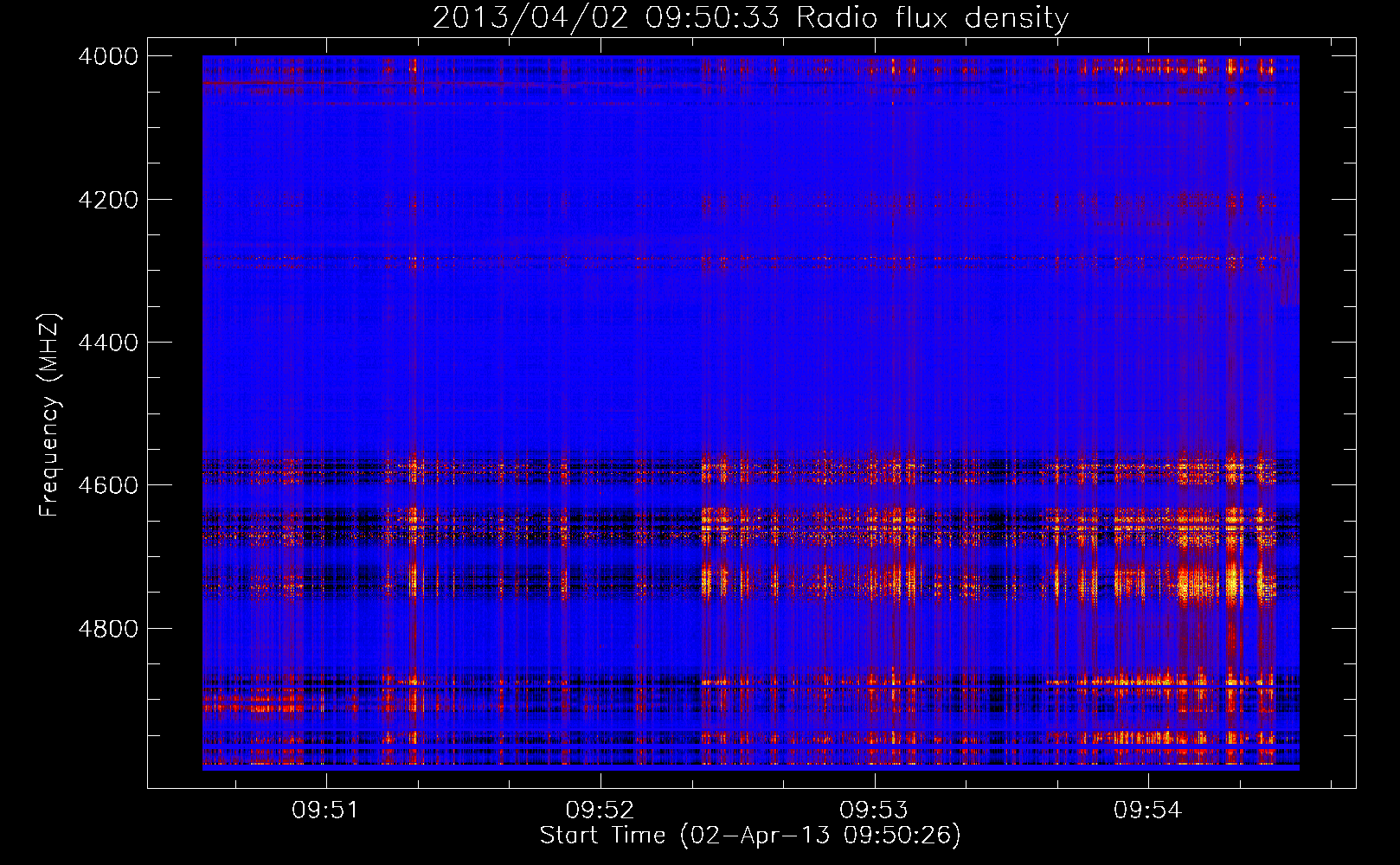Click the 4200 frequency tick label
The height and width of the screenshot is (865, 1400).
coord(108,200)
